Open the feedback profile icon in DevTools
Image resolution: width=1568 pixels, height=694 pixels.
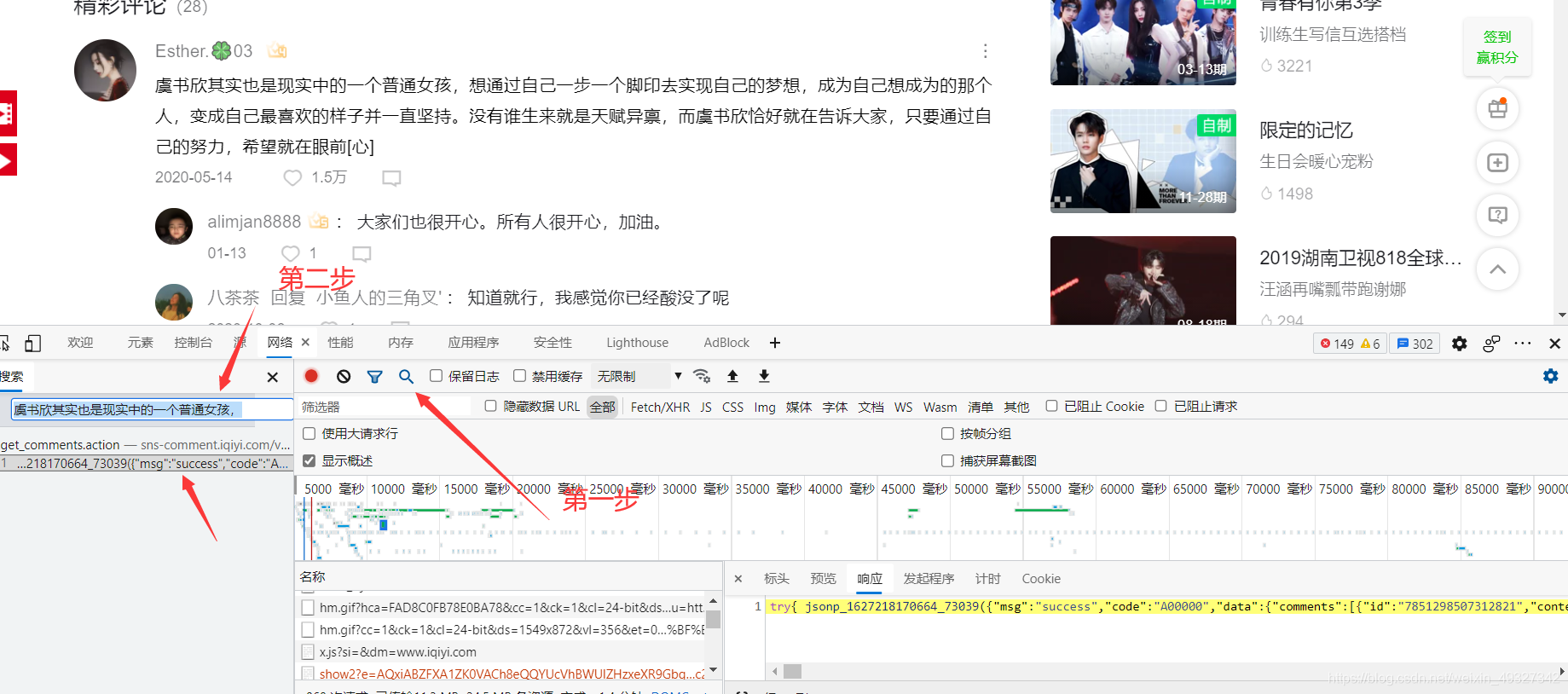(1491, 344)
